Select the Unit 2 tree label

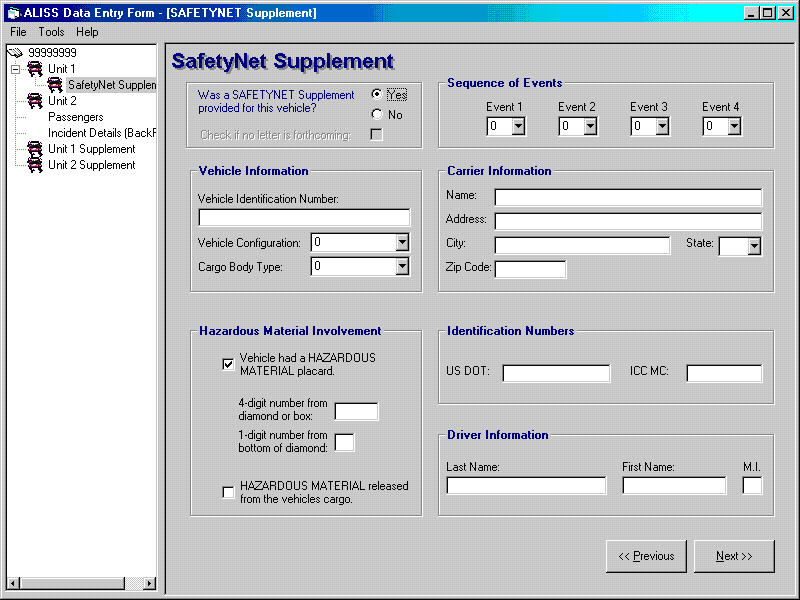coord(62,101)
